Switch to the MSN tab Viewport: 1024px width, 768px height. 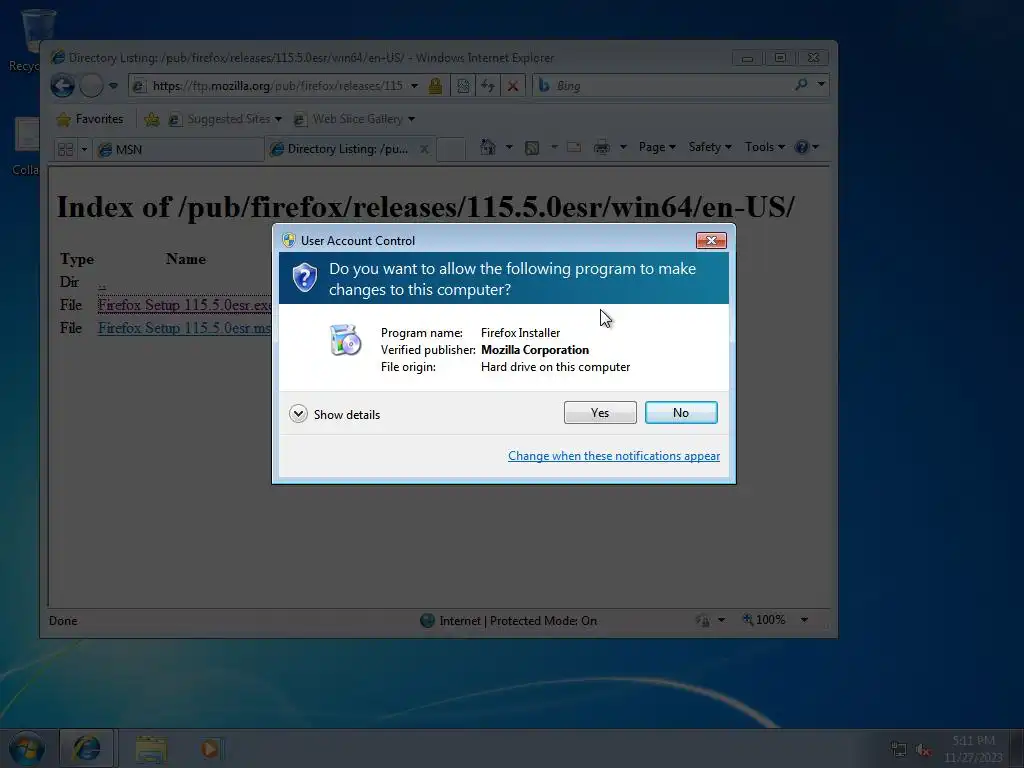pyautogui.click(x=178, y=150)
